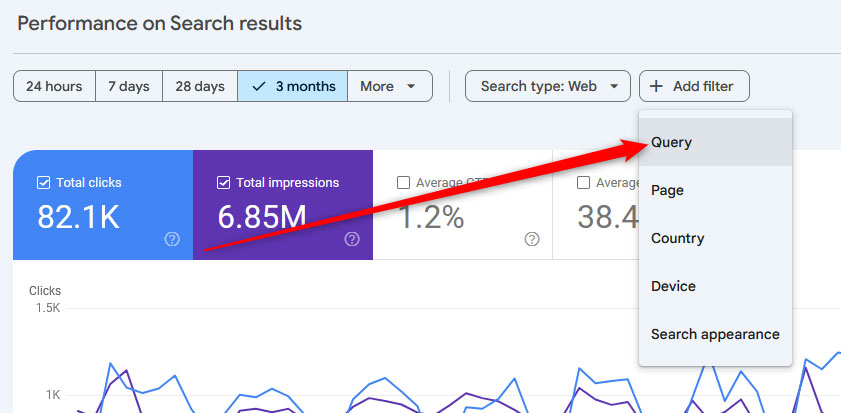Choose Search appearance filter option
Screen dimensions: 841x413
pos(715,334)
